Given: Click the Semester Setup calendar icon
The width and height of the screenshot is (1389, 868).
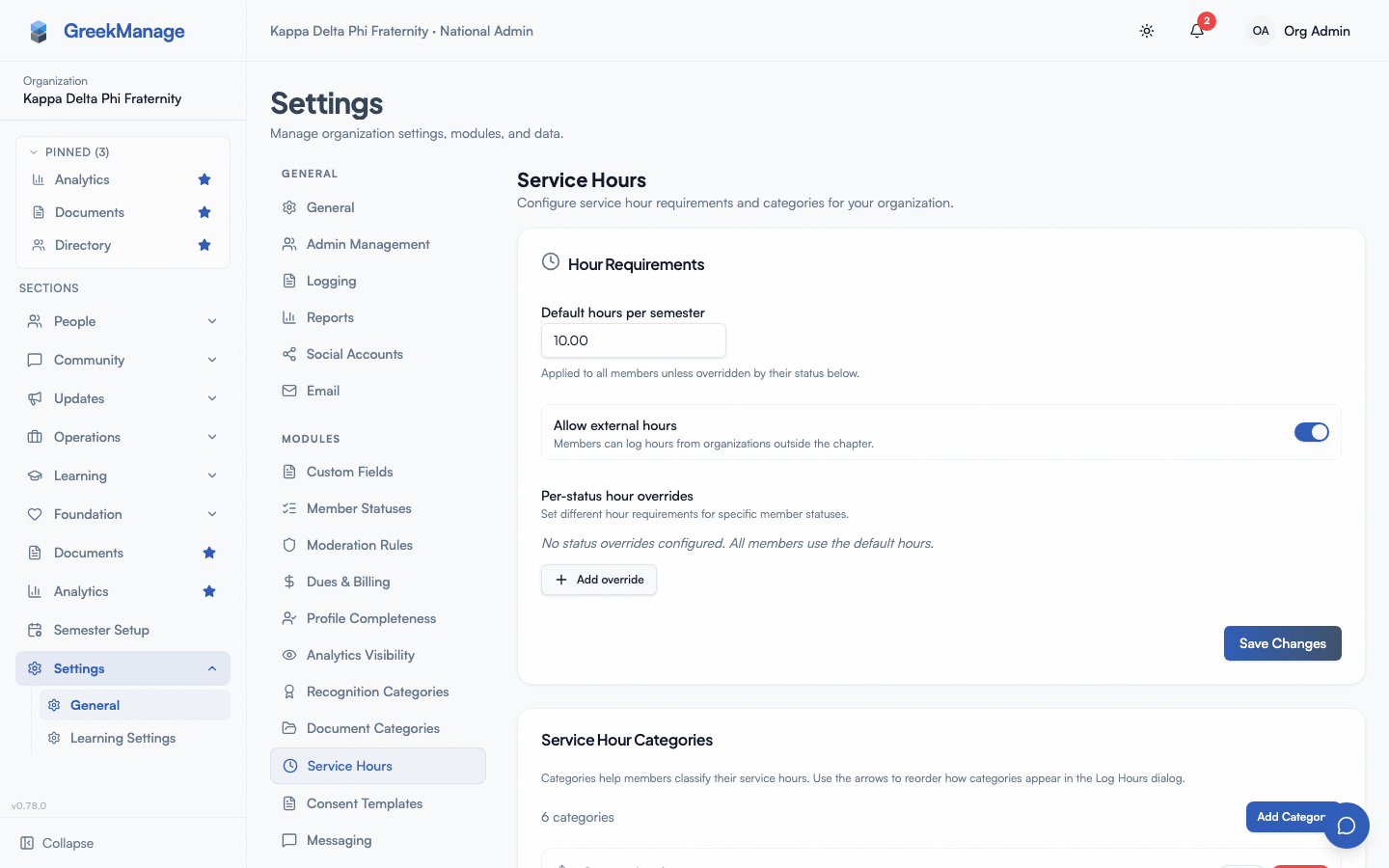Looking at the screenshot, I should coord(35,630).
